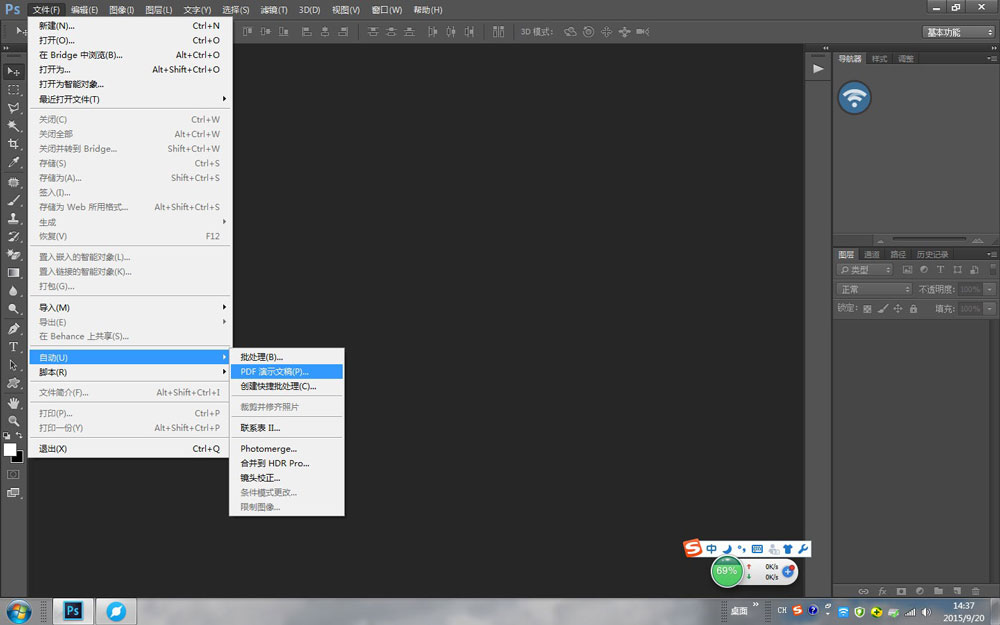Click the volume speaker icon in the system tray

tap(926, 612)
